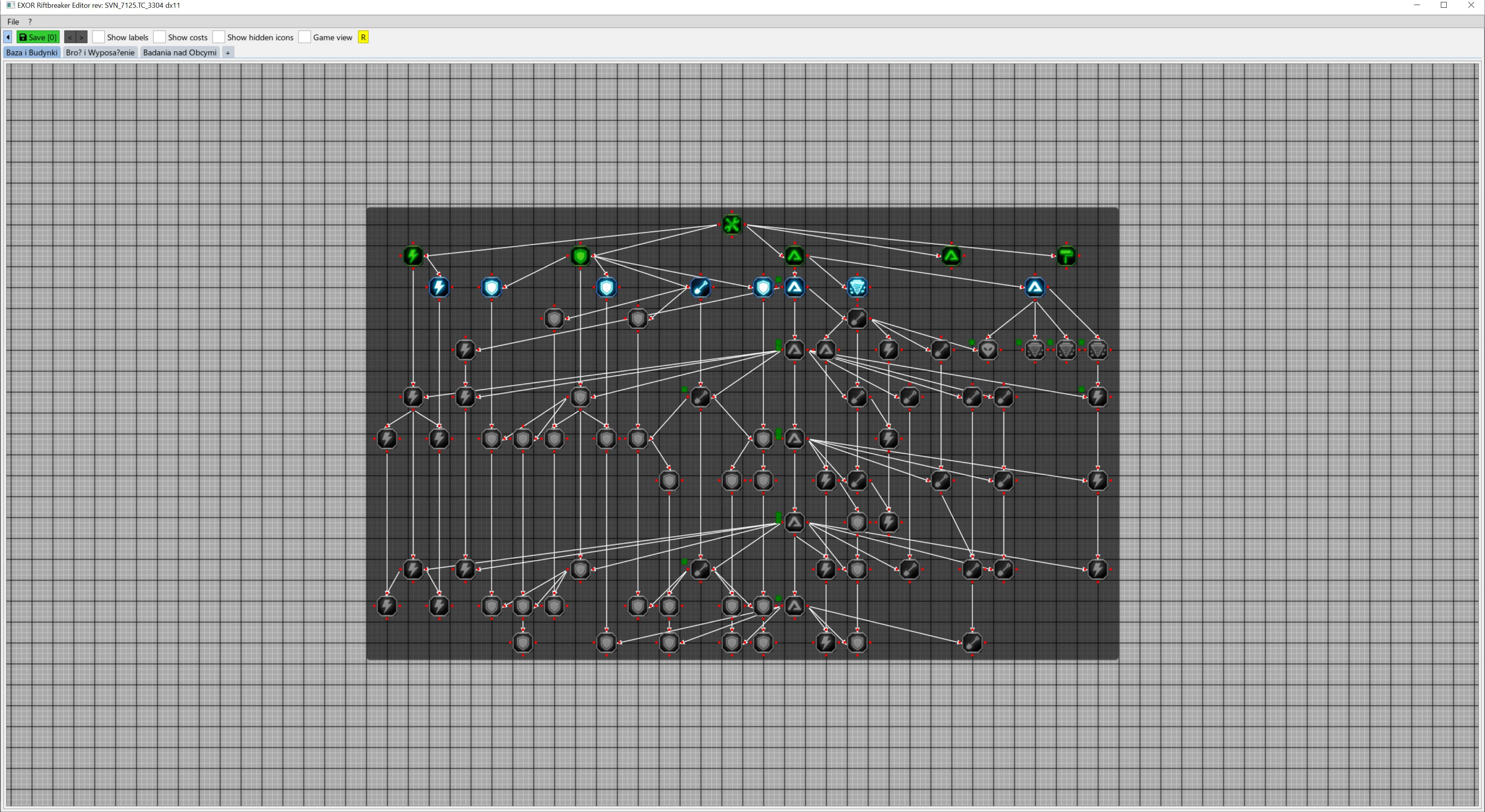Select the right node of the side-by-side gray triangles

click(825, 350)
